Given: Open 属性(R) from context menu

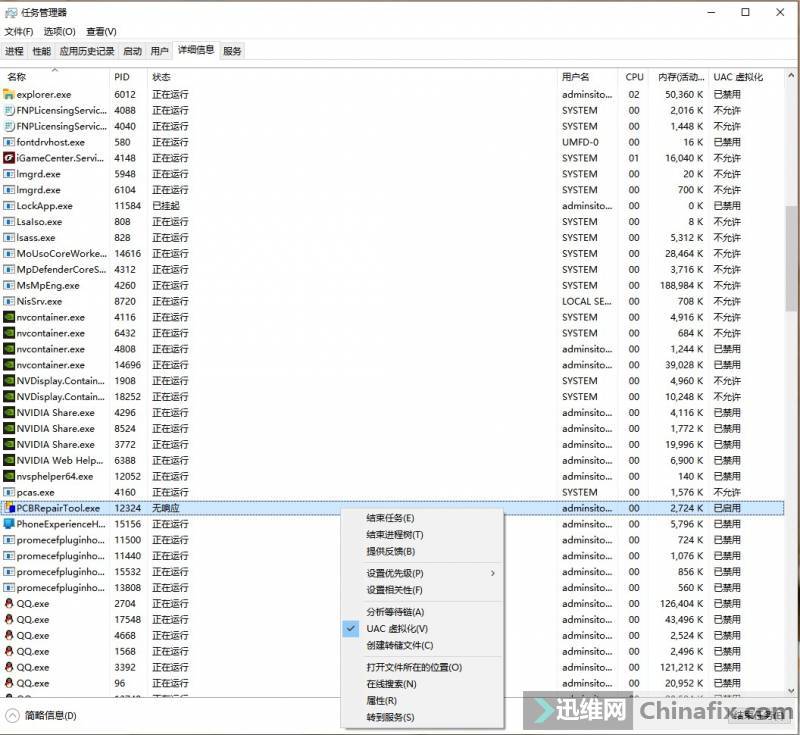Looking at the screenshot, I should [x=422, y=701].
